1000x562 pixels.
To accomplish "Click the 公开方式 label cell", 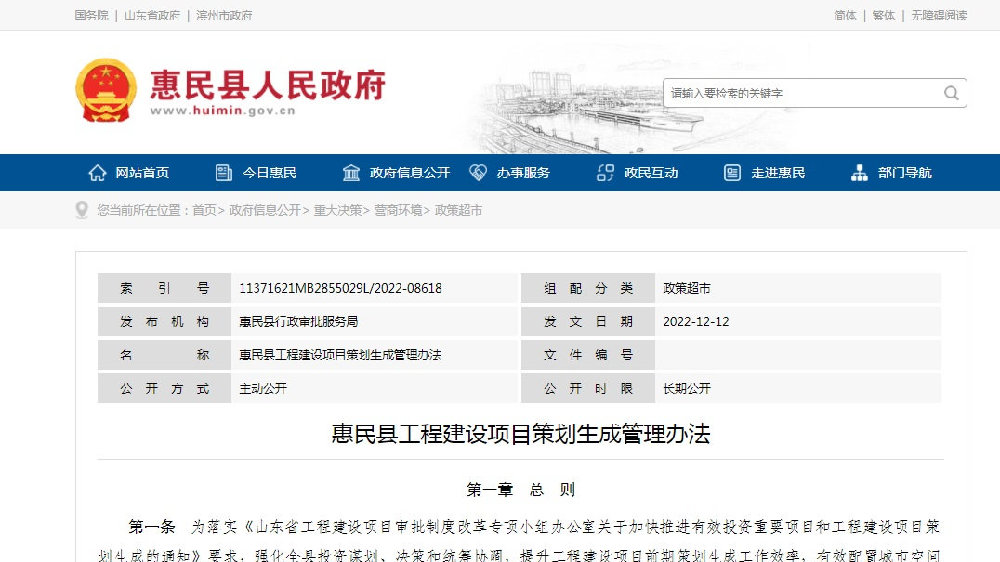I will (x=165, y=388).
